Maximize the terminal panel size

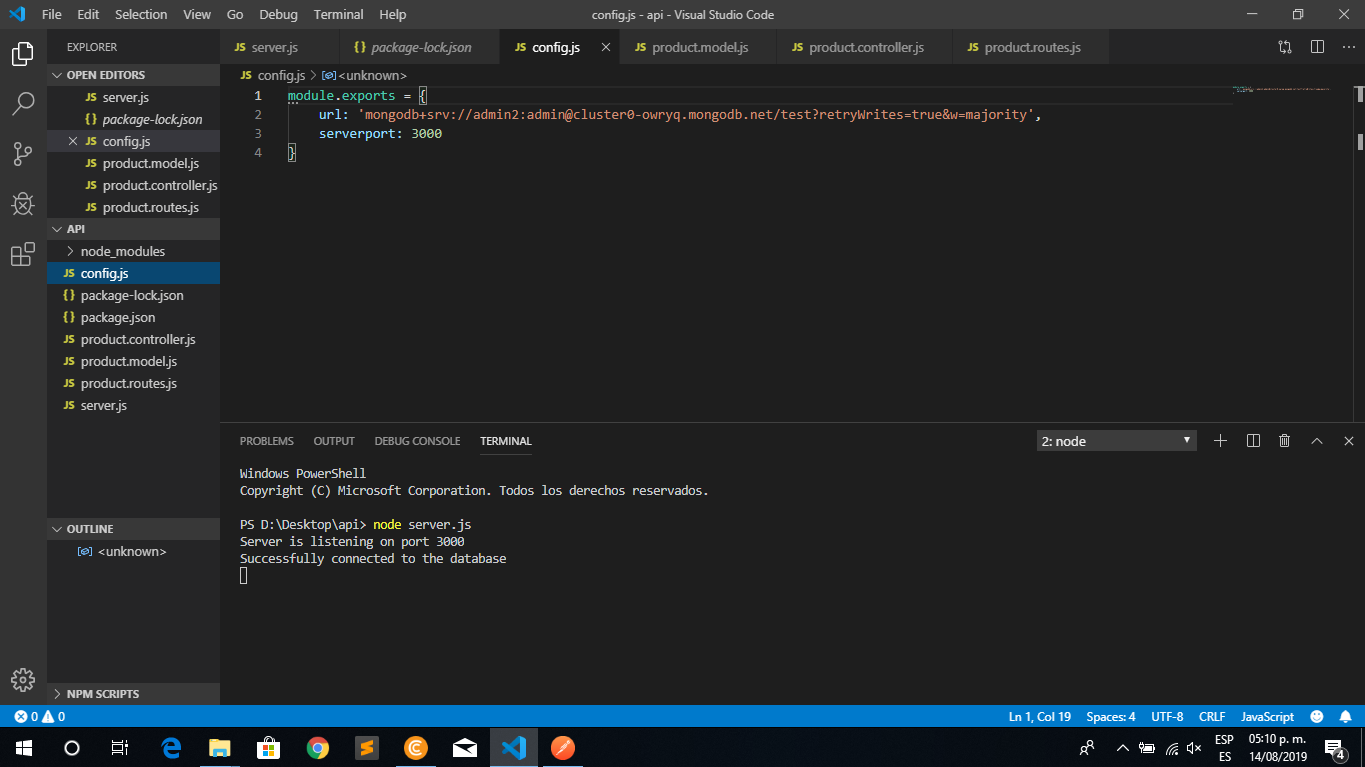[1316, 441]
